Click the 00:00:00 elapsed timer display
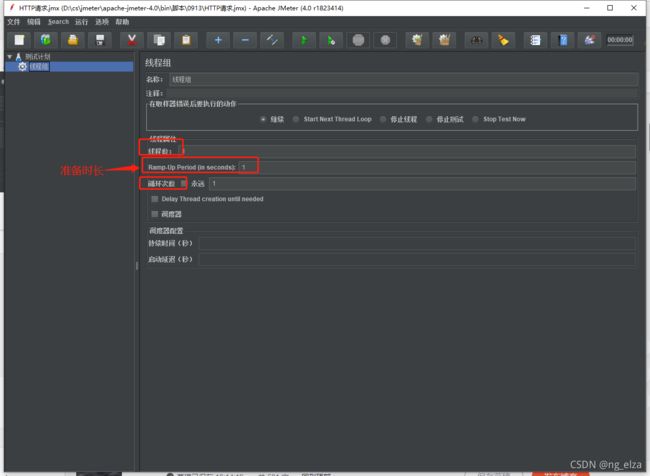 pos(620,40)
